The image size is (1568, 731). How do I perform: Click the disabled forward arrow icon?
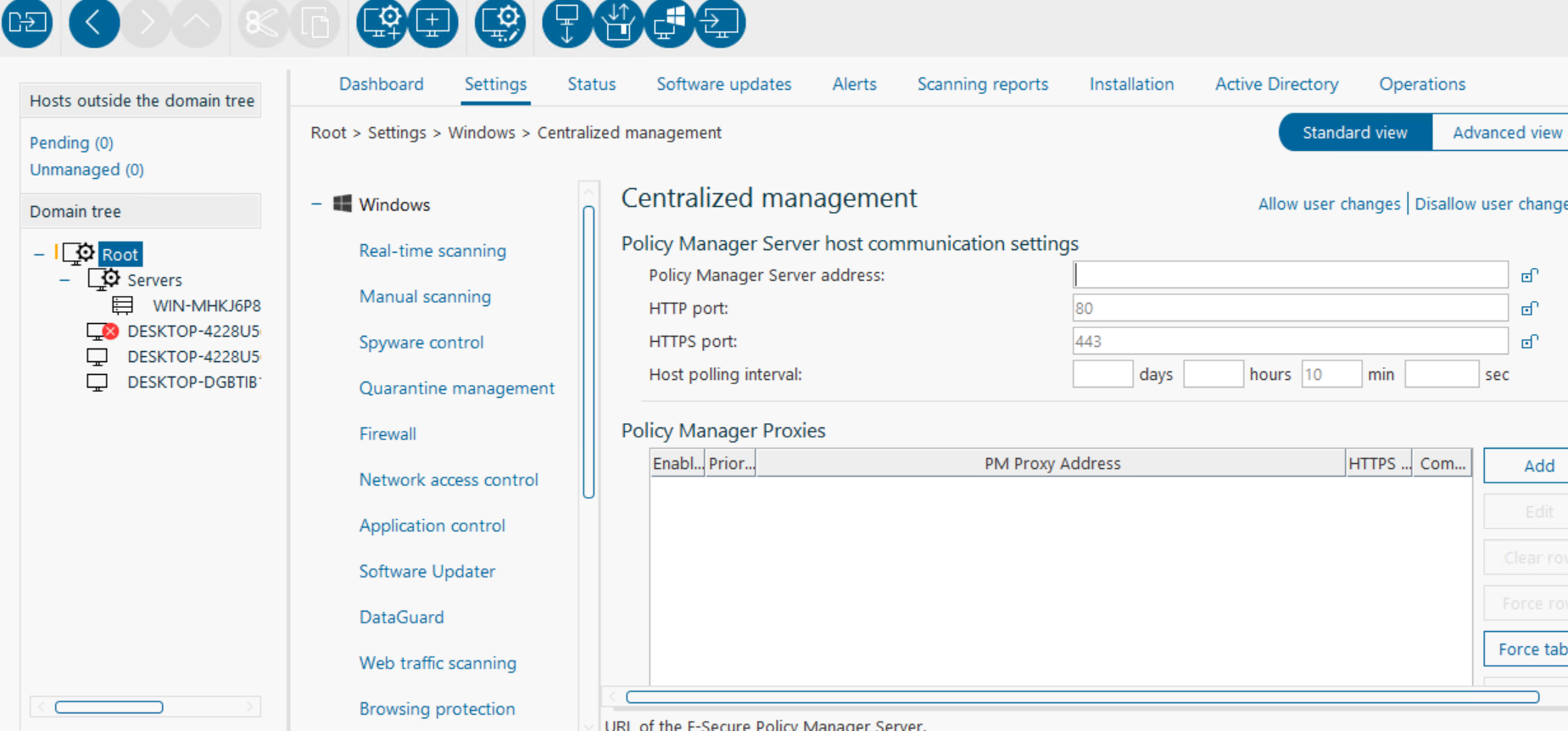(x=145, y=22)
